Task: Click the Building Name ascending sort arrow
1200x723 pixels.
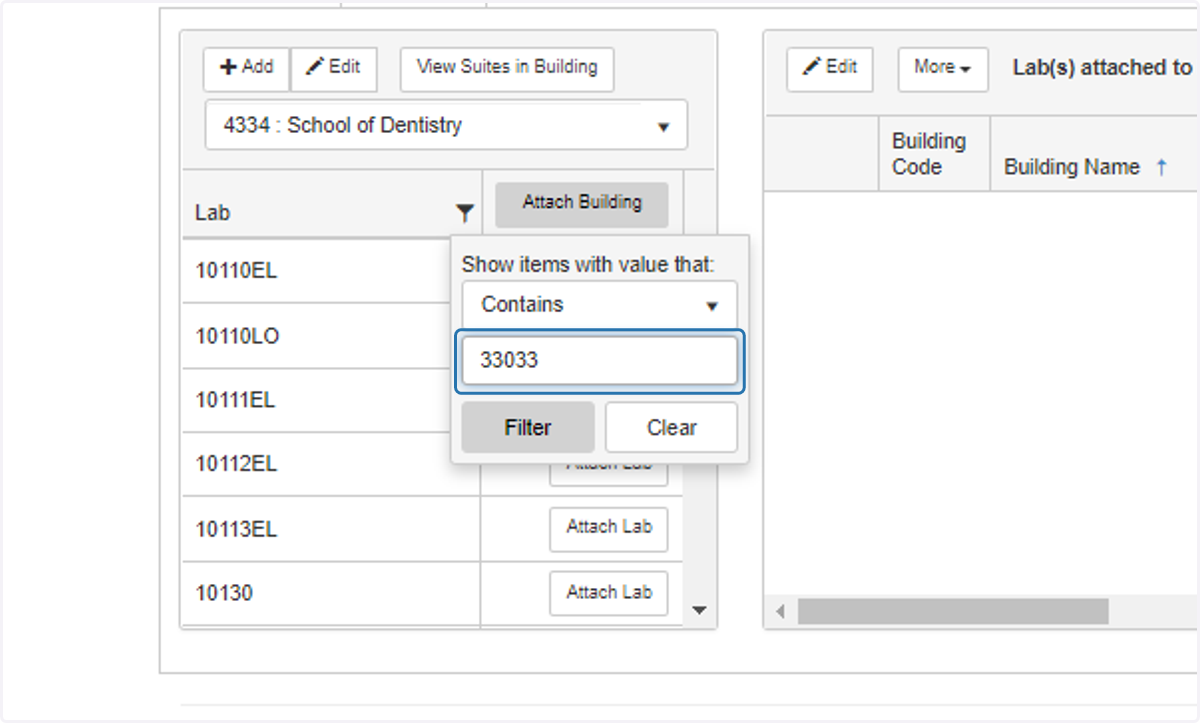Action: 1161,168
